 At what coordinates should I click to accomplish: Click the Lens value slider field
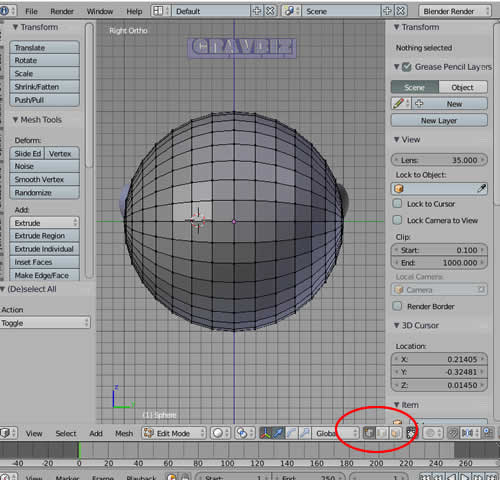click(x=439, y=160)
